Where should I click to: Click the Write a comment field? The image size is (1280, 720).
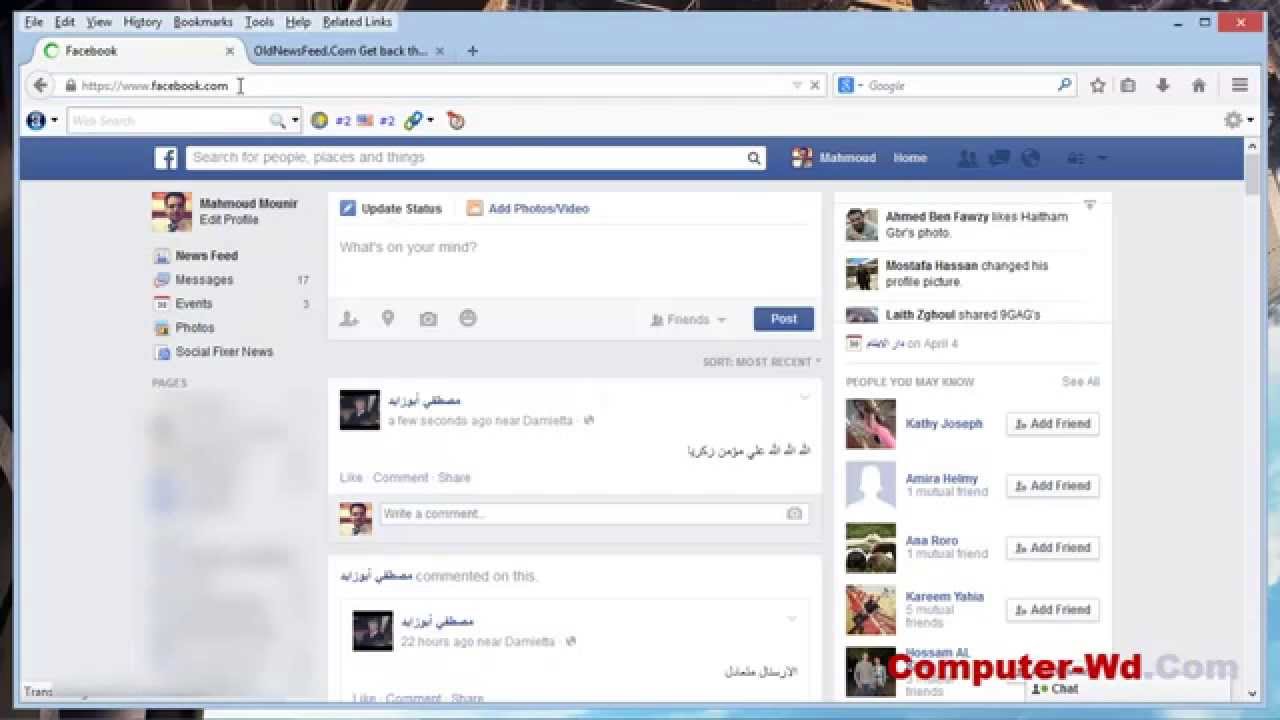pyautogui.click(x=593, y=514)
